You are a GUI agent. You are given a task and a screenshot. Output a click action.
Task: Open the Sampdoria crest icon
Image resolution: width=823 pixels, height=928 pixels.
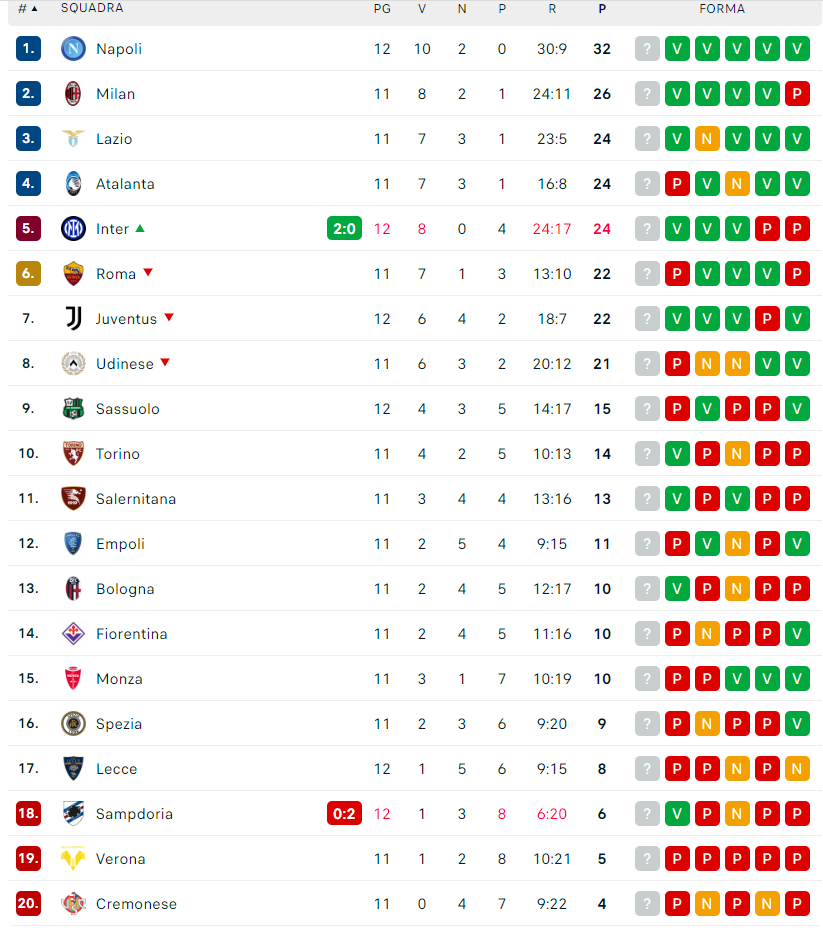point(73,813)
